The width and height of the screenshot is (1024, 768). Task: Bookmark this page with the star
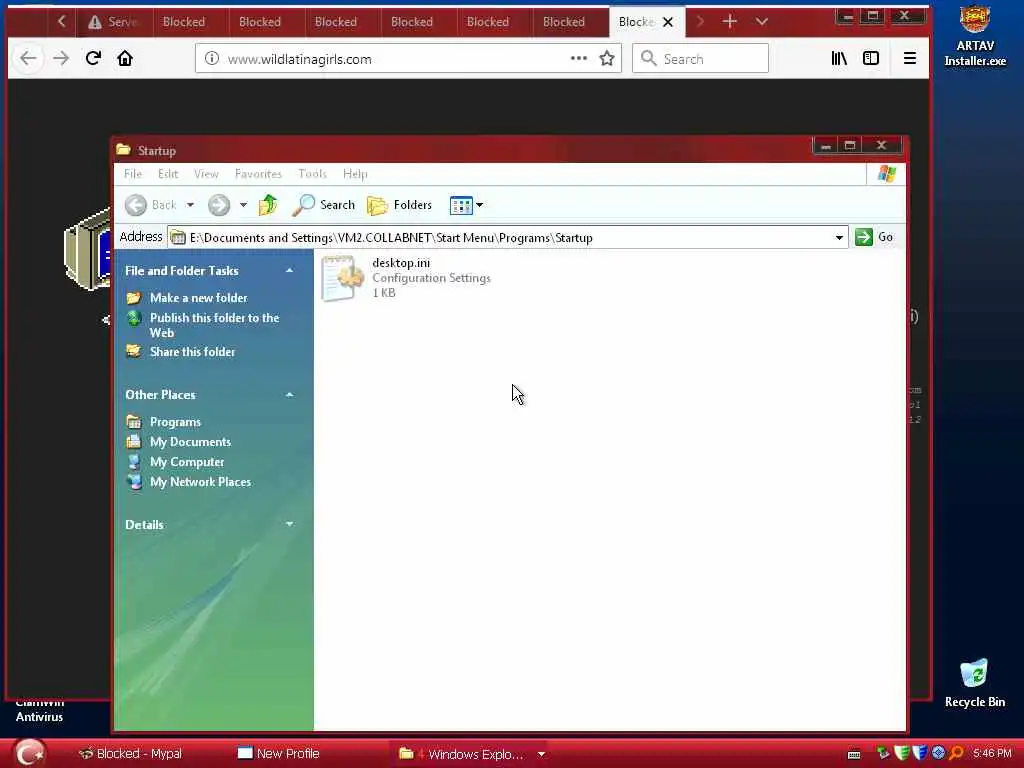[x=607, y=59]
